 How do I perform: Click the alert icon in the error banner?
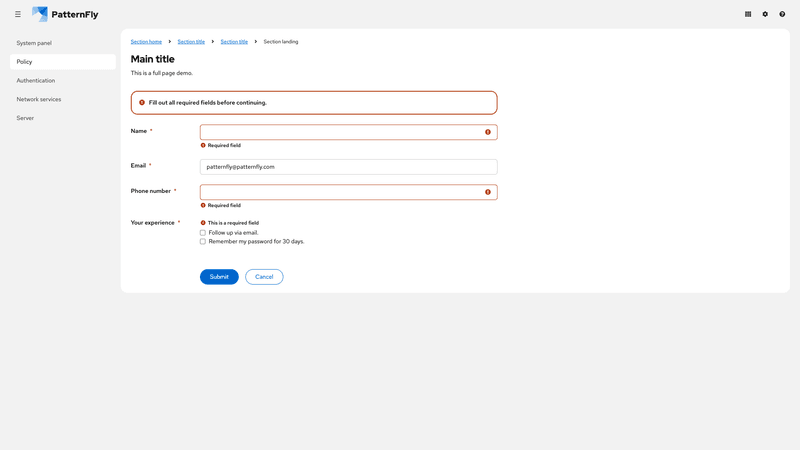142,102
